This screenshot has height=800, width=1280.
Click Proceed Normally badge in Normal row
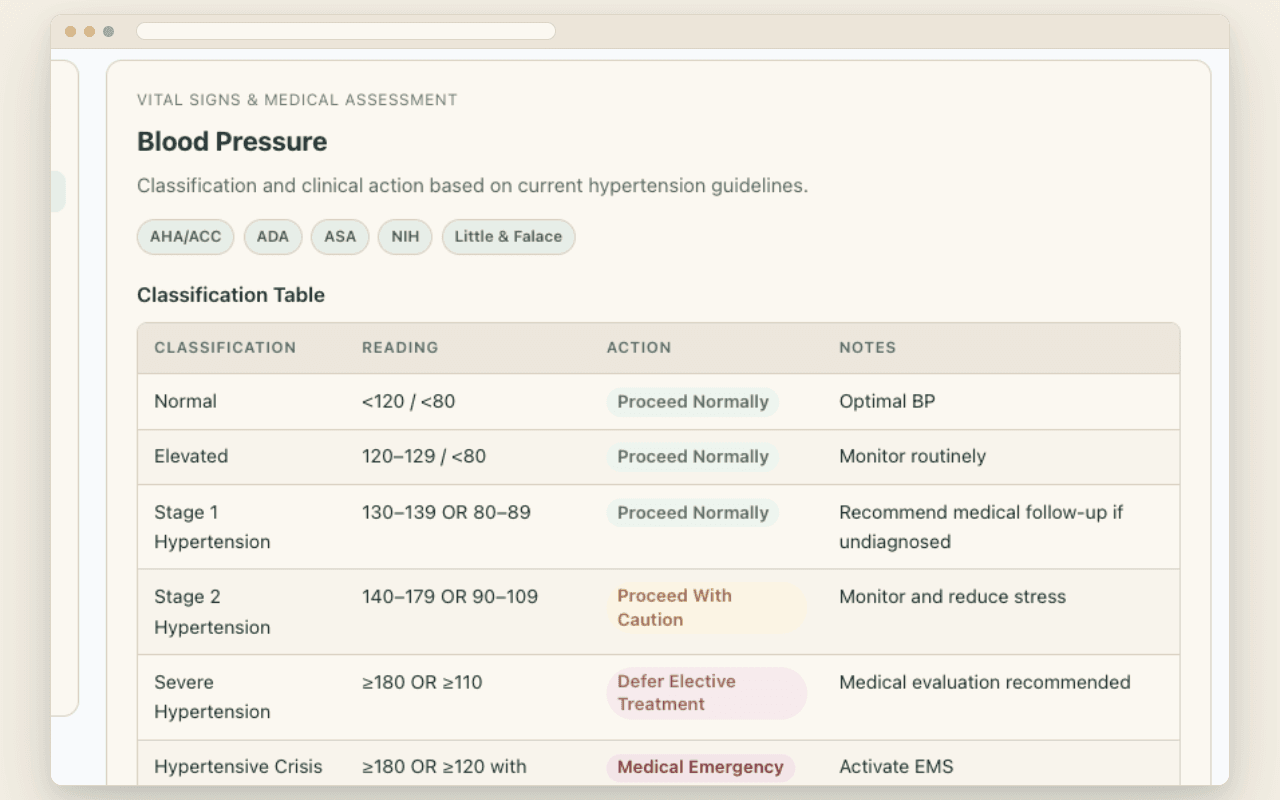click(x=693, y=402)
